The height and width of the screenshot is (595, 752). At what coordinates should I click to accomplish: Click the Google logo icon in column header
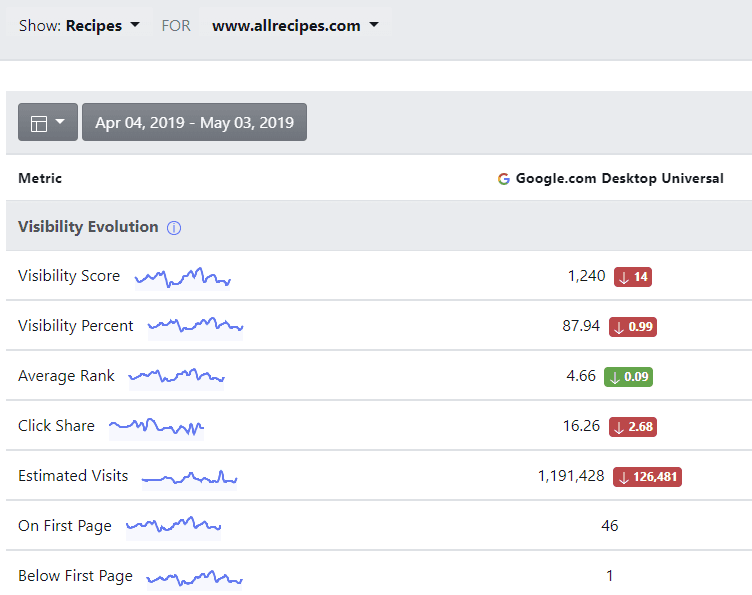(504, 179)
